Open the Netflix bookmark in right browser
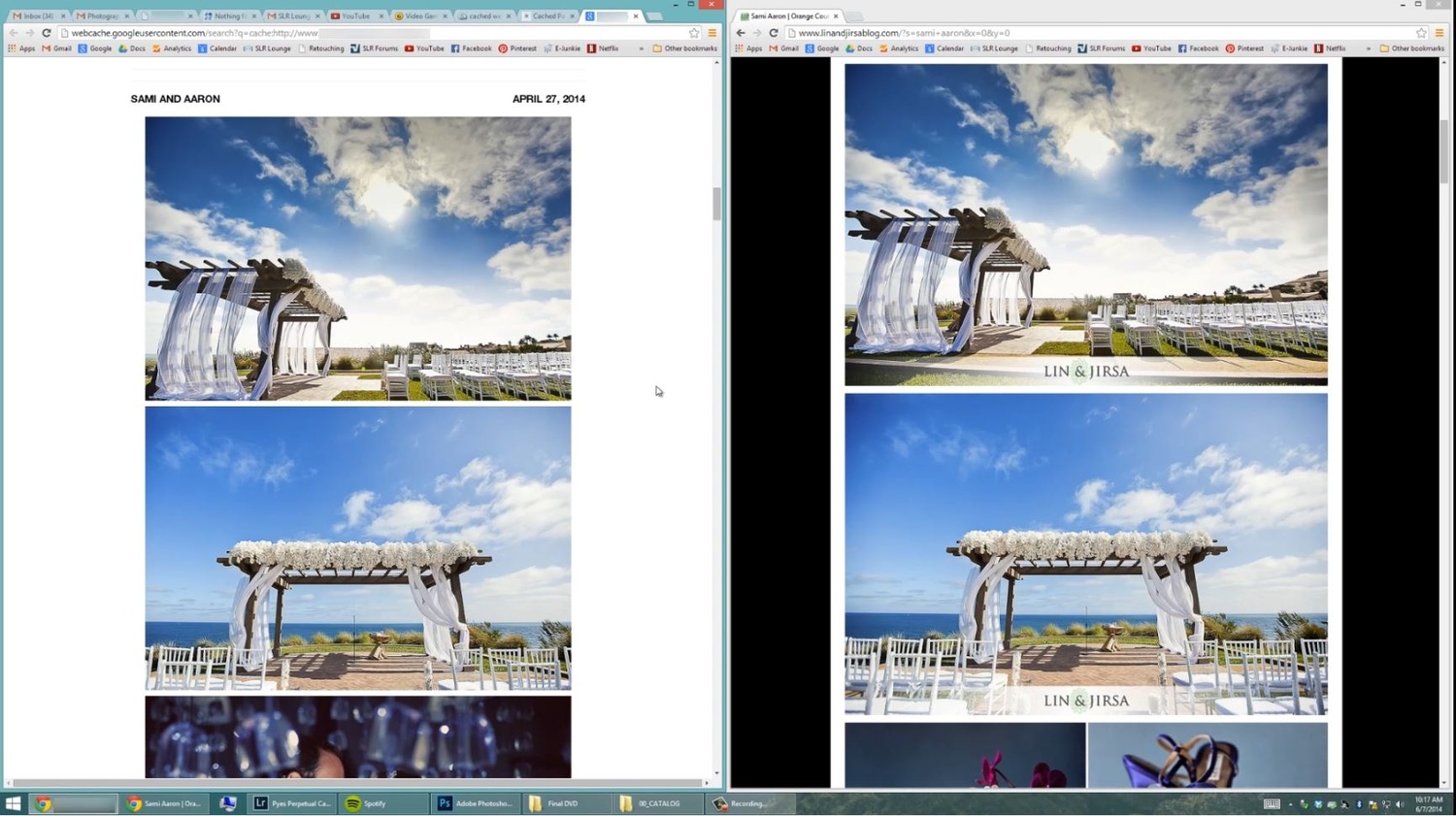Screen dimensions: 1456x816 [1331, 49]
